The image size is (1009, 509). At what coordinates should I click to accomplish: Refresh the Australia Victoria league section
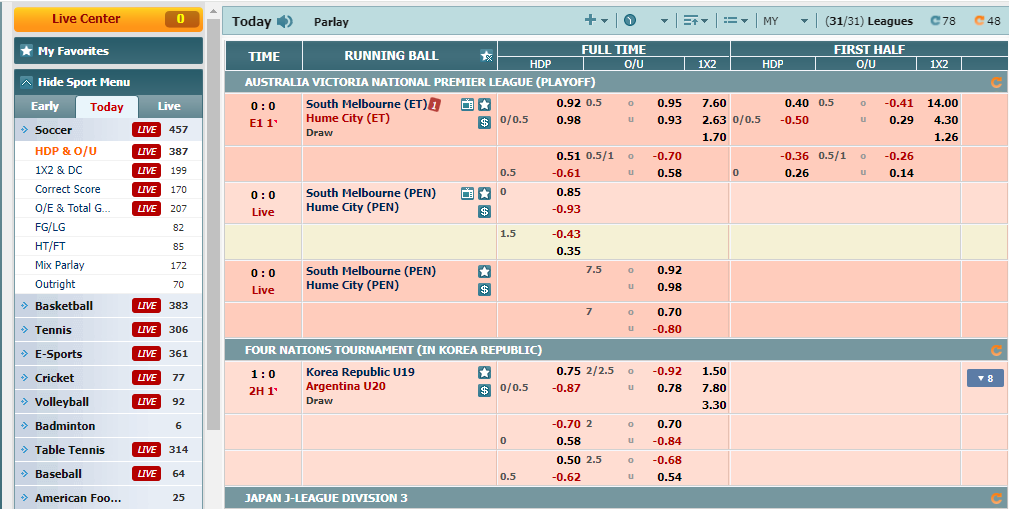(x=995, y=83)
